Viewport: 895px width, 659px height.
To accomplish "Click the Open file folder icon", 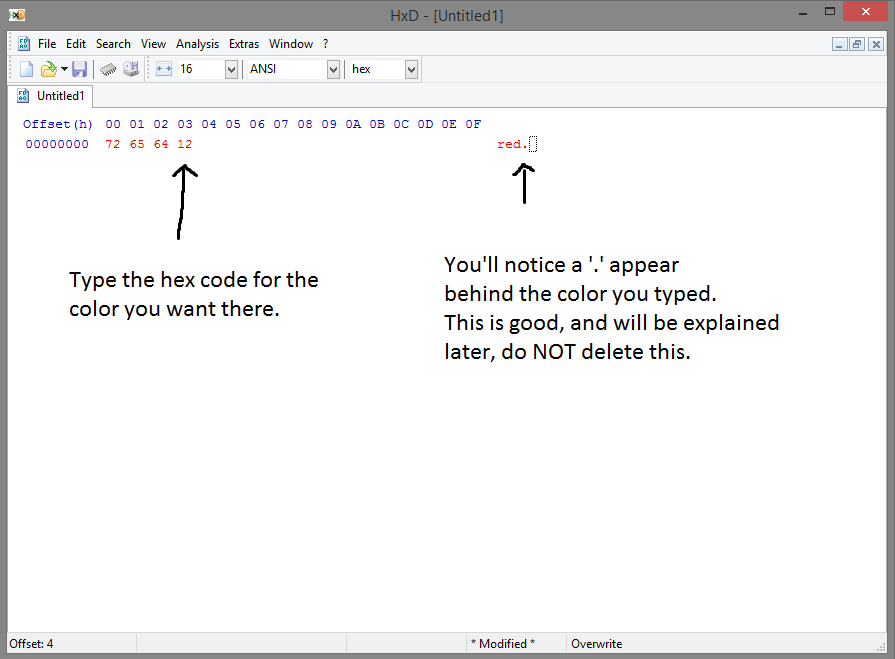I will [x=47, y=69].
